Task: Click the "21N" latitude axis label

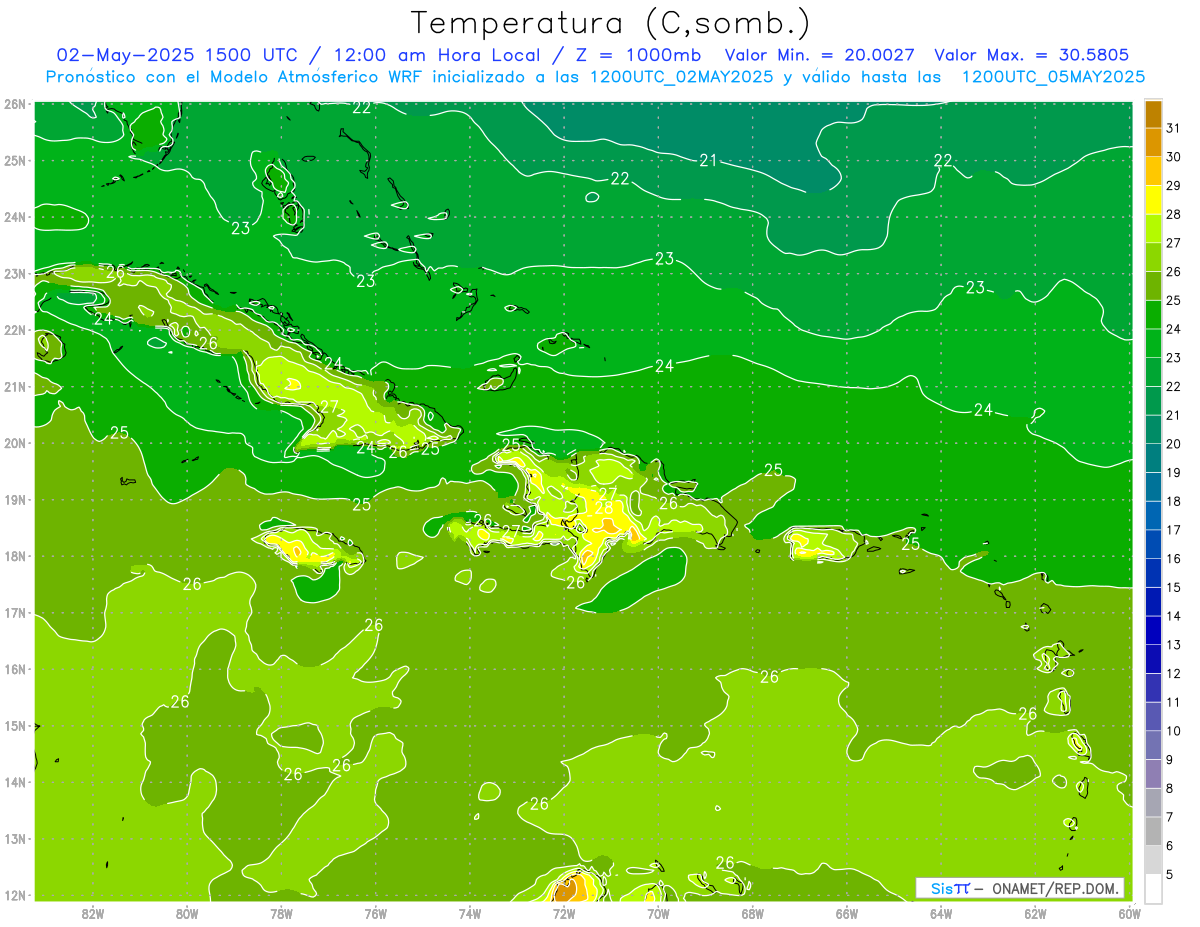Action: click(14, 387)
